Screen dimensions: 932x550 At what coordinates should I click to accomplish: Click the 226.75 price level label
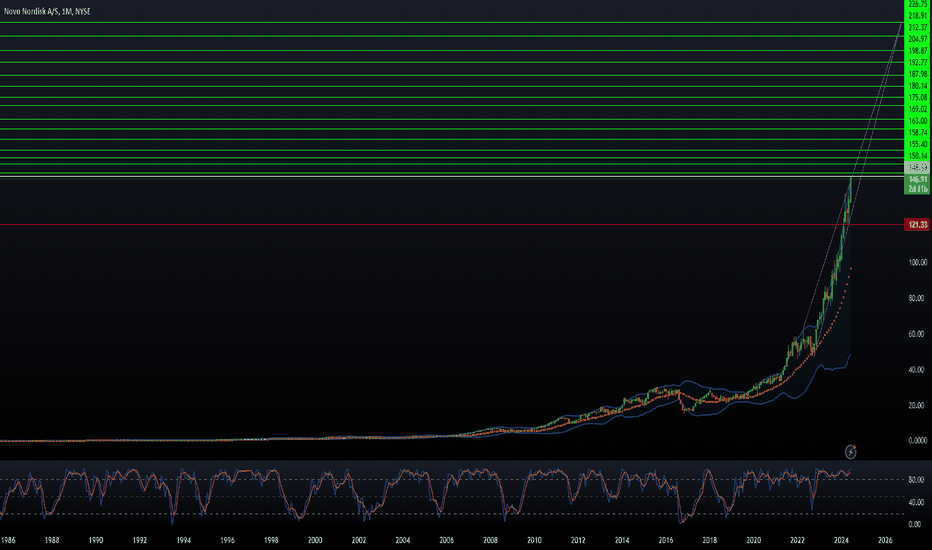917,4
